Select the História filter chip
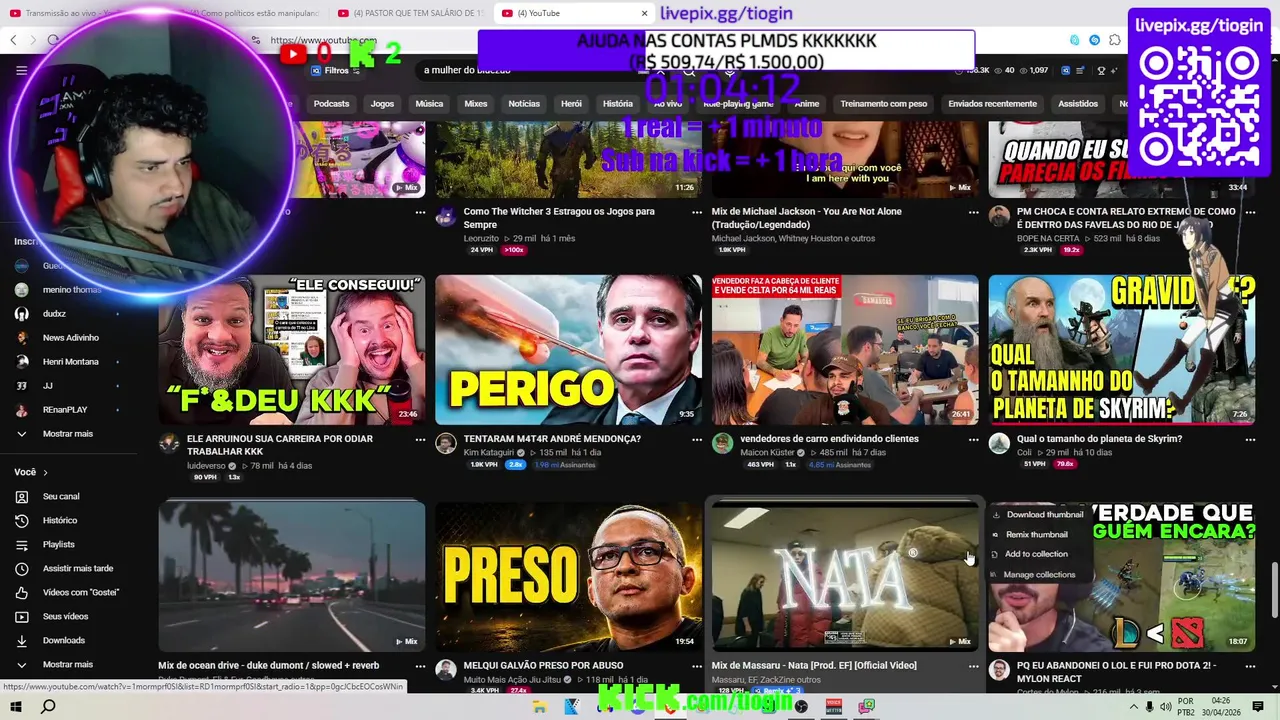 618,104
